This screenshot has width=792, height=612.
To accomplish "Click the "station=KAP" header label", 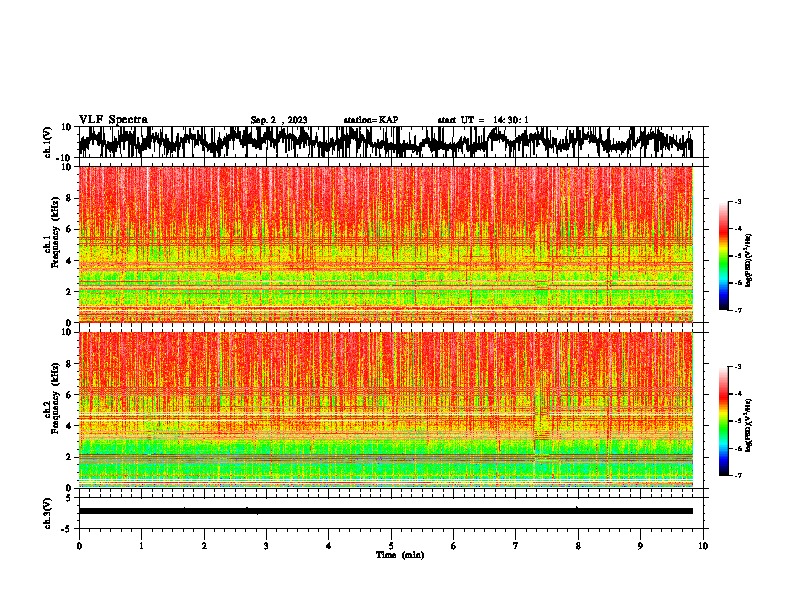I will click(371, 120).
